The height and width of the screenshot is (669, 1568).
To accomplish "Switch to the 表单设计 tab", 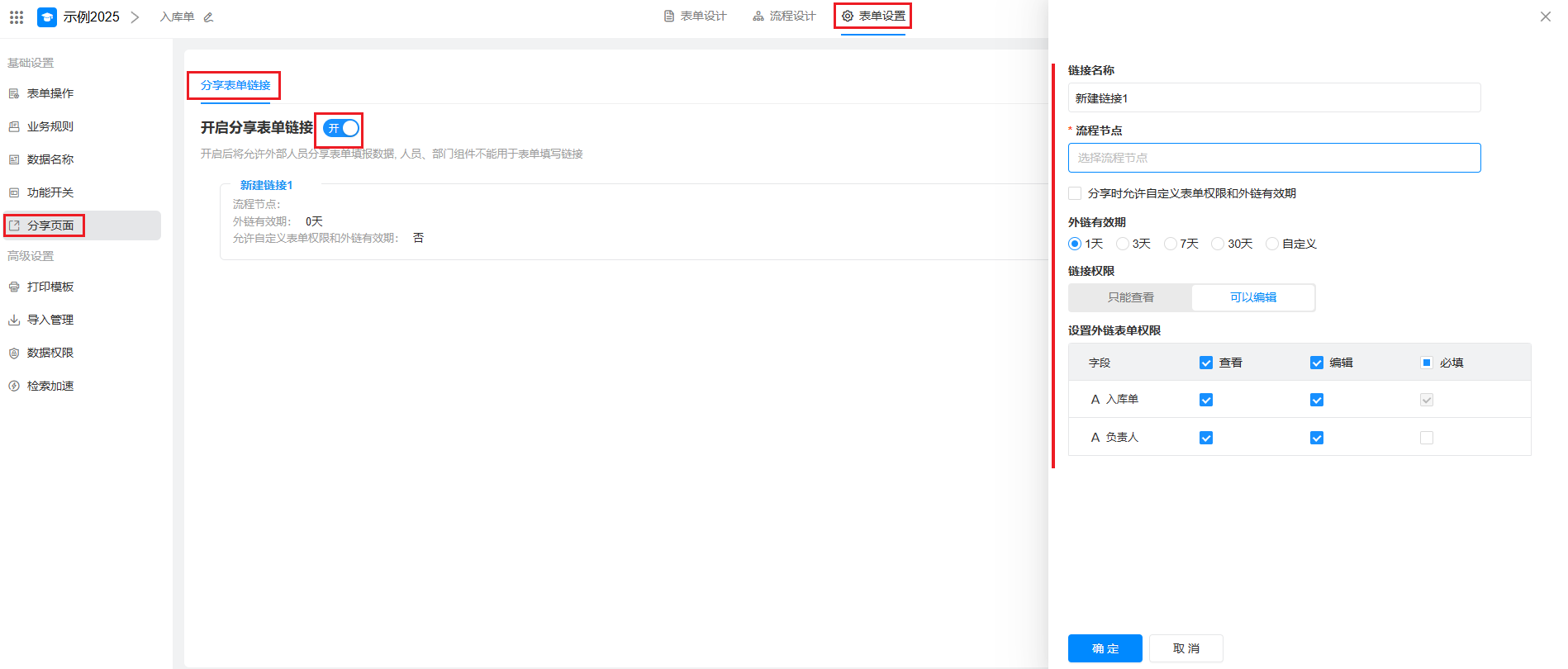I will [x=696, y=16].
